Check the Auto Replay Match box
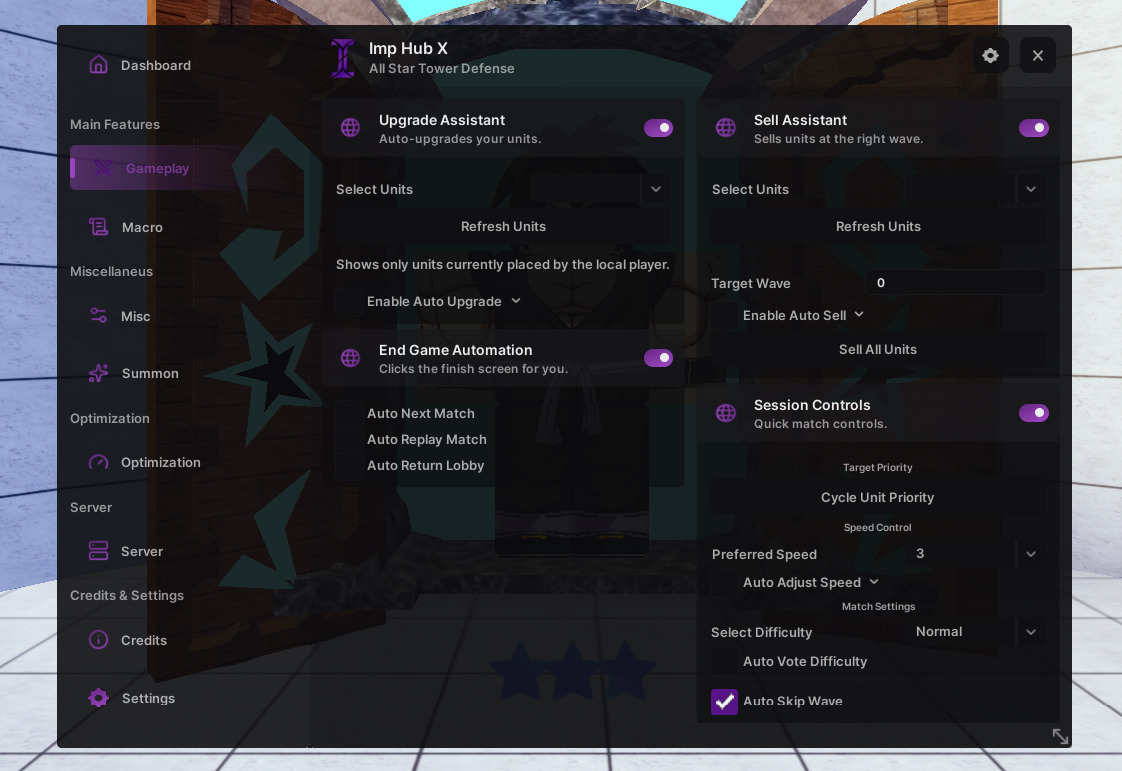Screen dimensions: 1122x771 point(349,440)
